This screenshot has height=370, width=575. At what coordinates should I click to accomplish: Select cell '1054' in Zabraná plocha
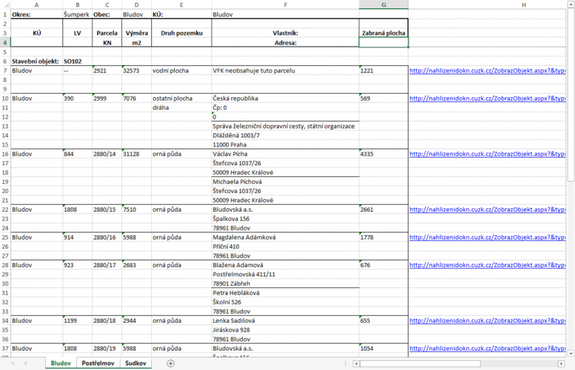click(384, 348)
